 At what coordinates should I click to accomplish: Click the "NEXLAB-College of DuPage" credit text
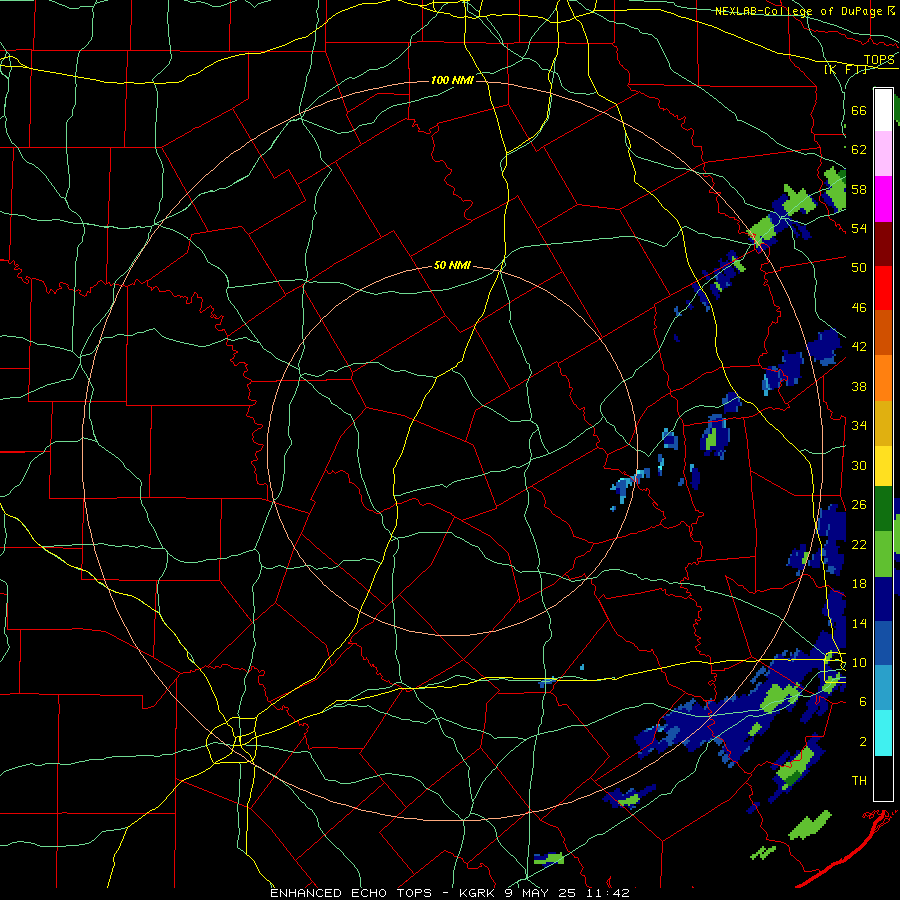pyautogui.click(x=799, y=11)
